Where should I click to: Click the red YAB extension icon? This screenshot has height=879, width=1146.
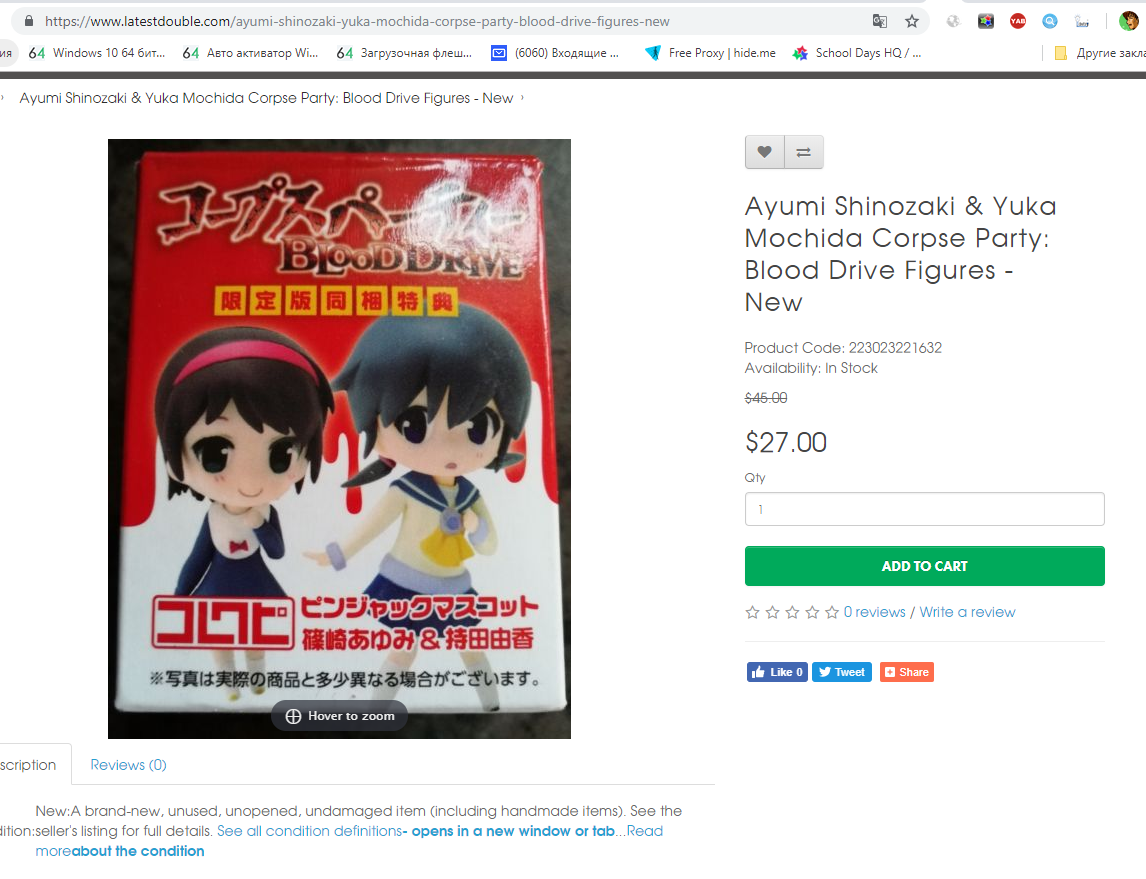tap(1017, 21)
